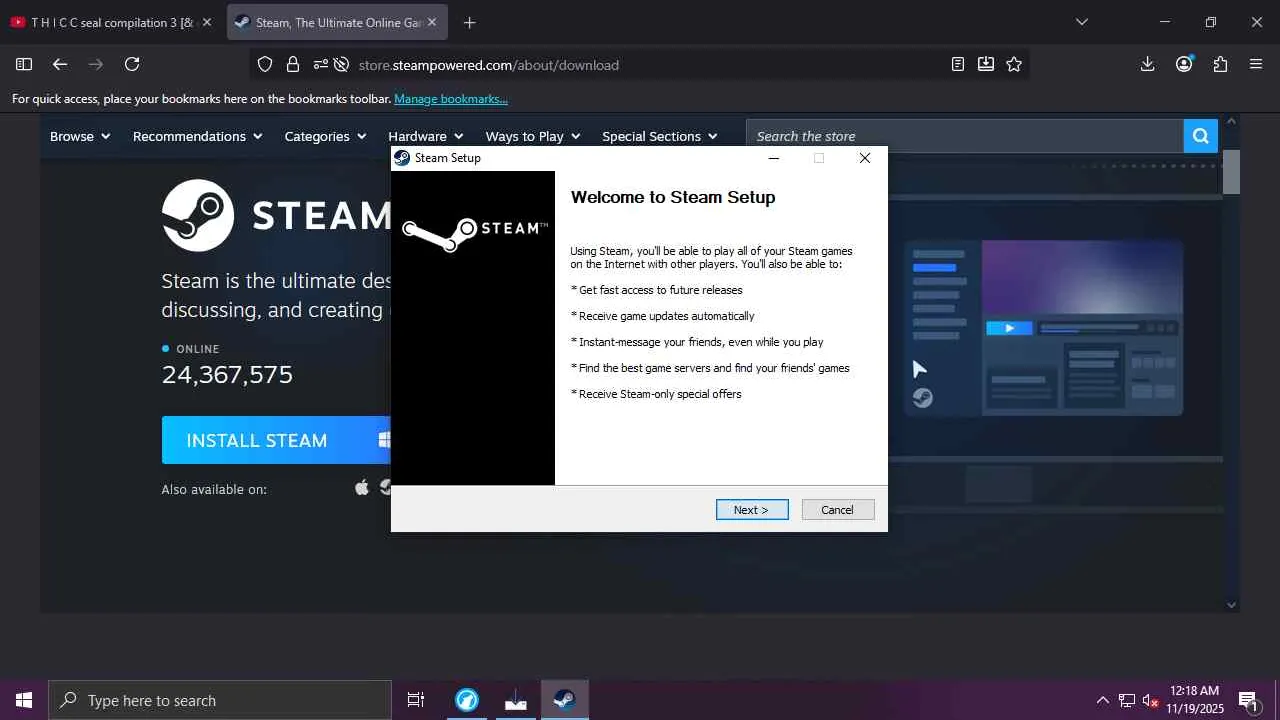Open the site permissions icon beside the padlock
Viewport: 1280px width, 720px height.
[320, 64]
